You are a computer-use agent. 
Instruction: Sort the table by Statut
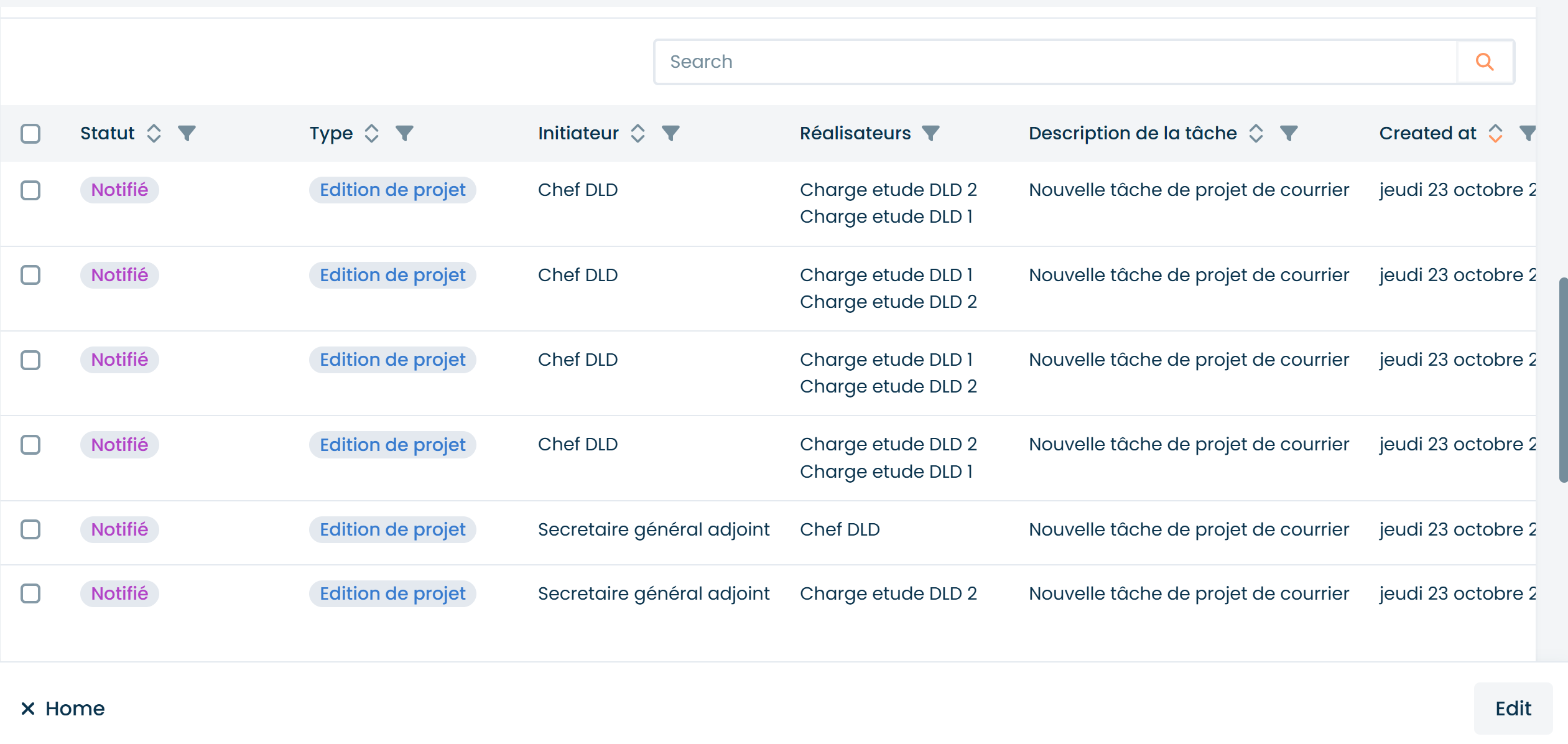154,133
